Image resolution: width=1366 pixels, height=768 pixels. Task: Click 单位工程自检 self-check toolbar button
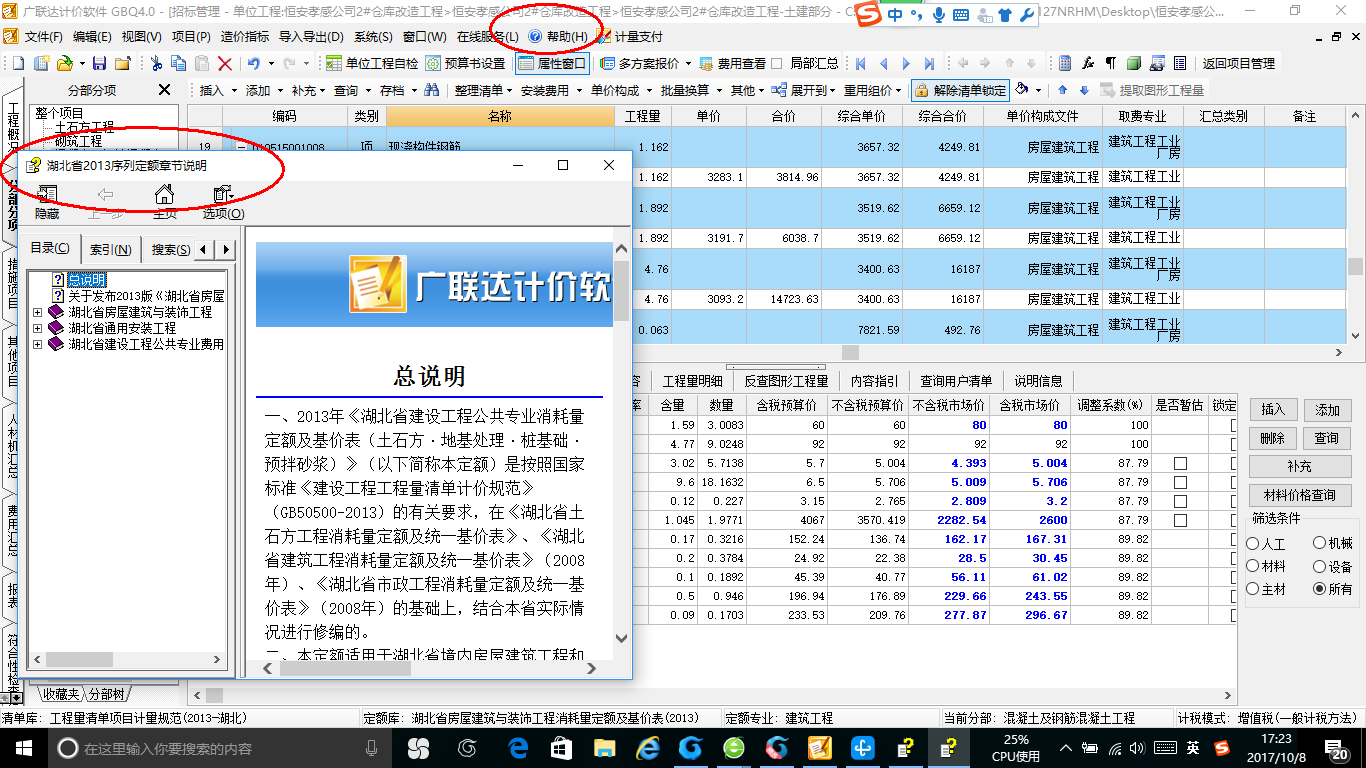(x=372, y=63)
